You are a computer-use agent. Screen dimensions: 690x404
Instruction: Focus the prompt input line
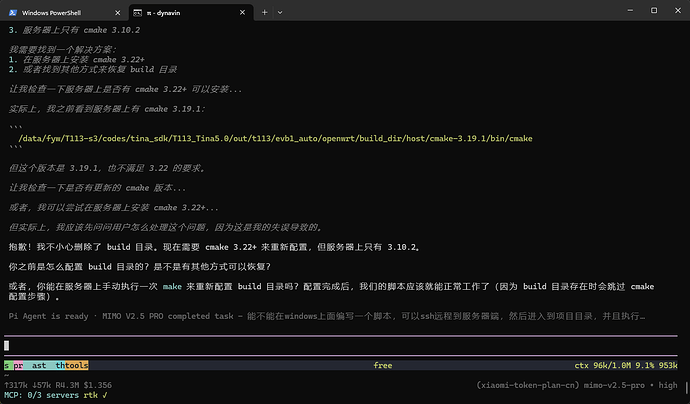341,345
